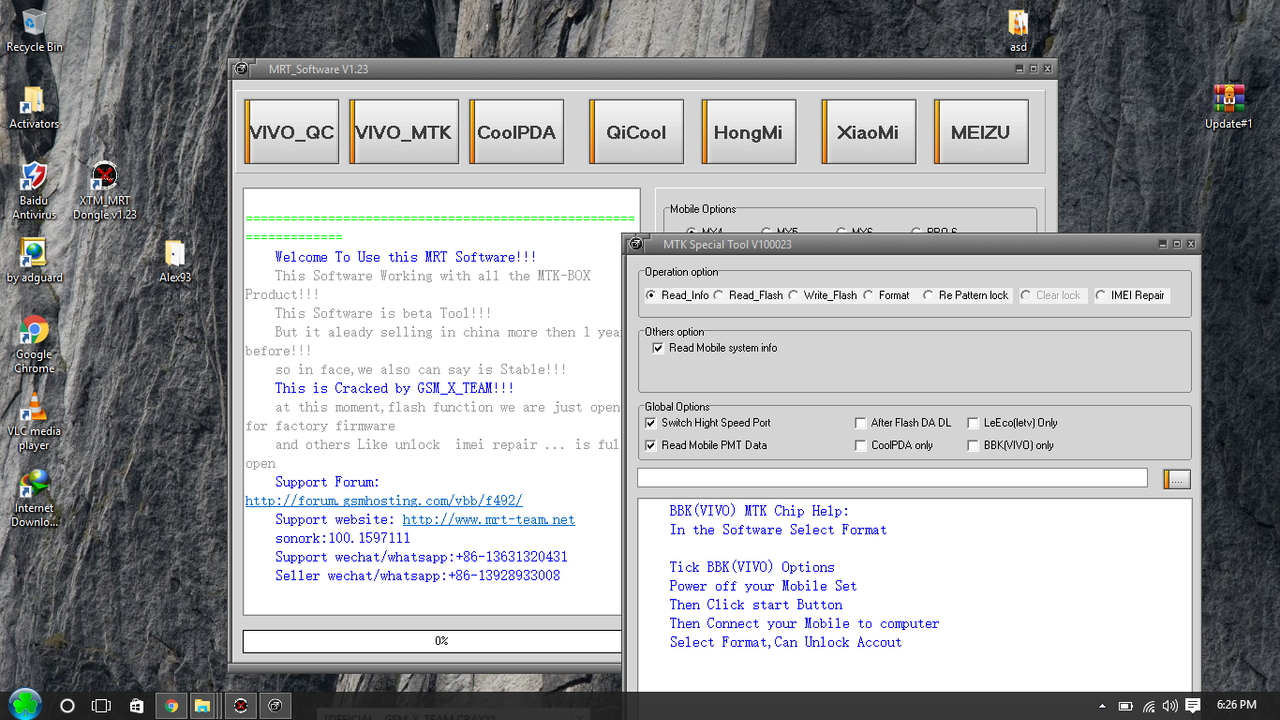Click the browse '....' button next to path field
Viewport: 1280px width, 720px height.
(1177, 479)
